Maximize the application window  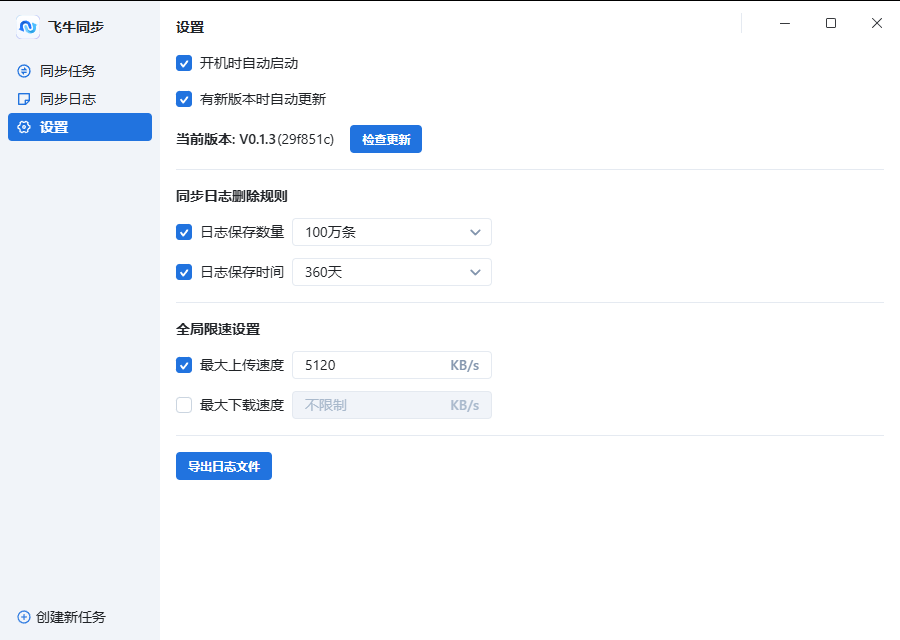pos(831,23)
